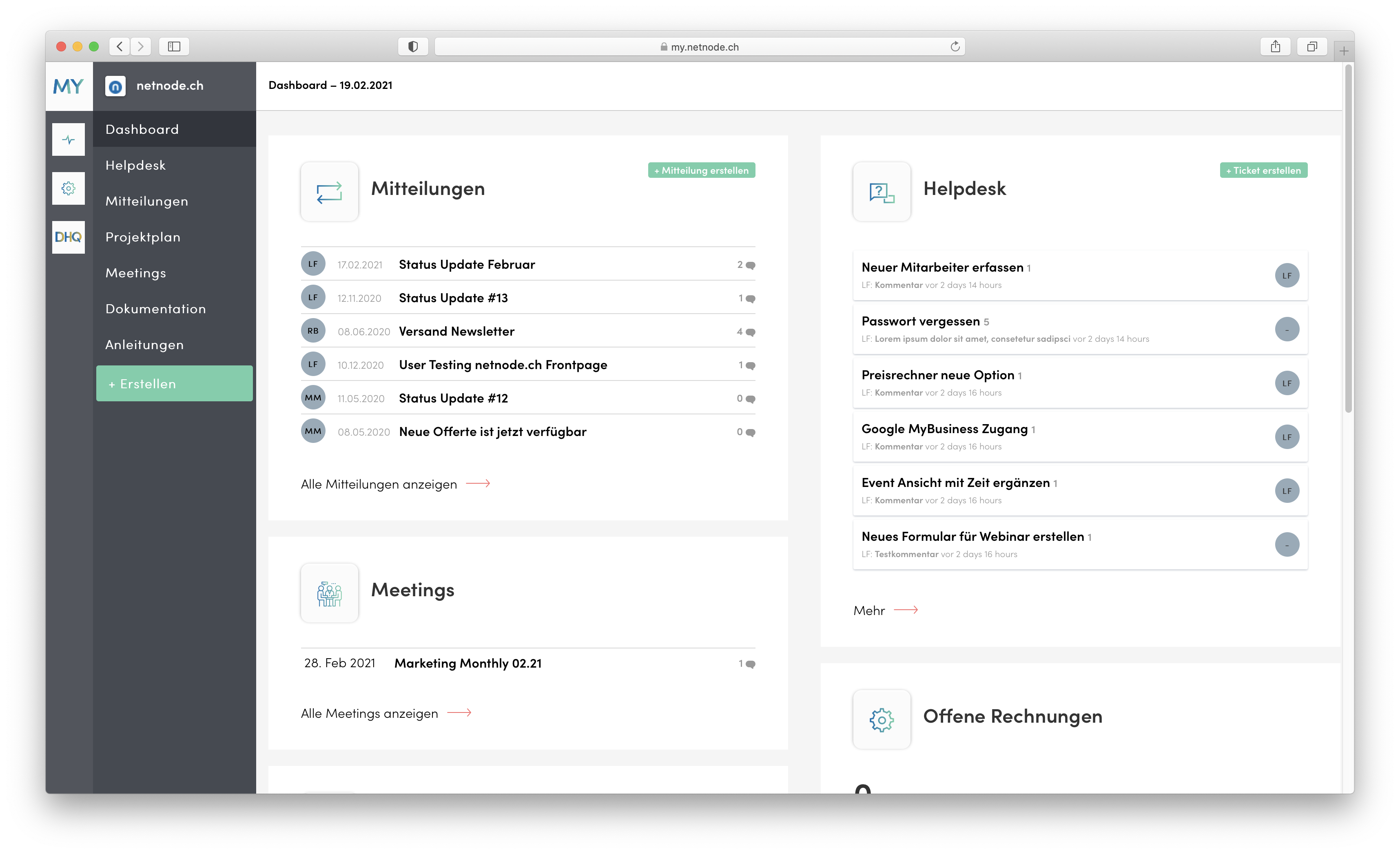The height and width of the screenshot is (854, 1400).
Task: Click comment bubble on Versand Newsletter row
Action: pyautogui.click(x=751, y=332)
